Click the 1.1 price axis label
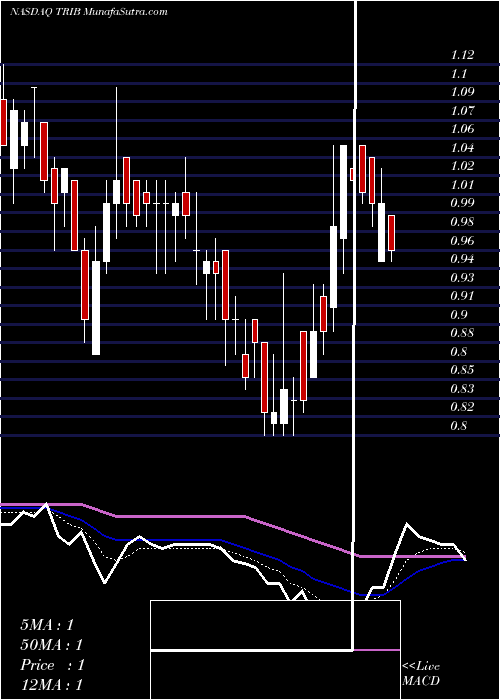Image resolution: width=500 pixels, height=700 pixels. (459, 74)
